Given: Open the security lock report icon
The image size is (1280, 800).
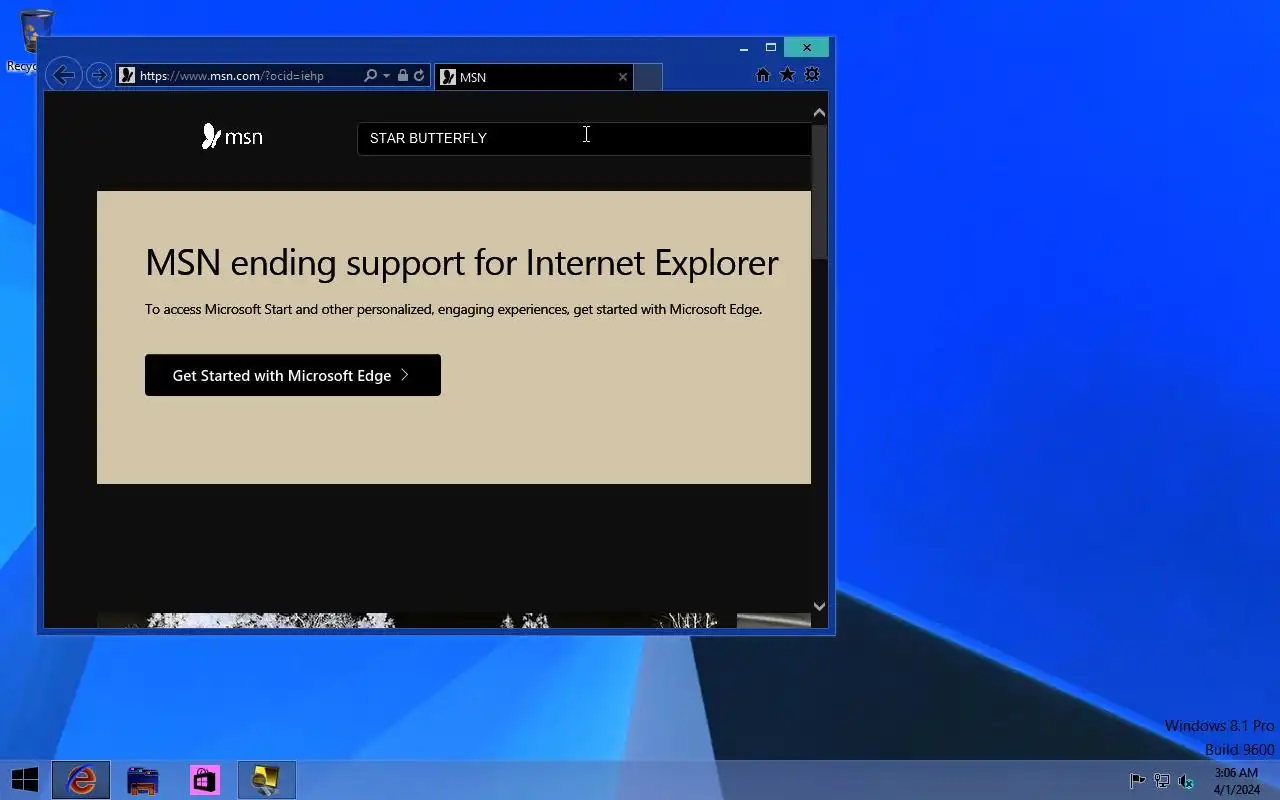Looking at the screenshot, I should coord(403,75).
